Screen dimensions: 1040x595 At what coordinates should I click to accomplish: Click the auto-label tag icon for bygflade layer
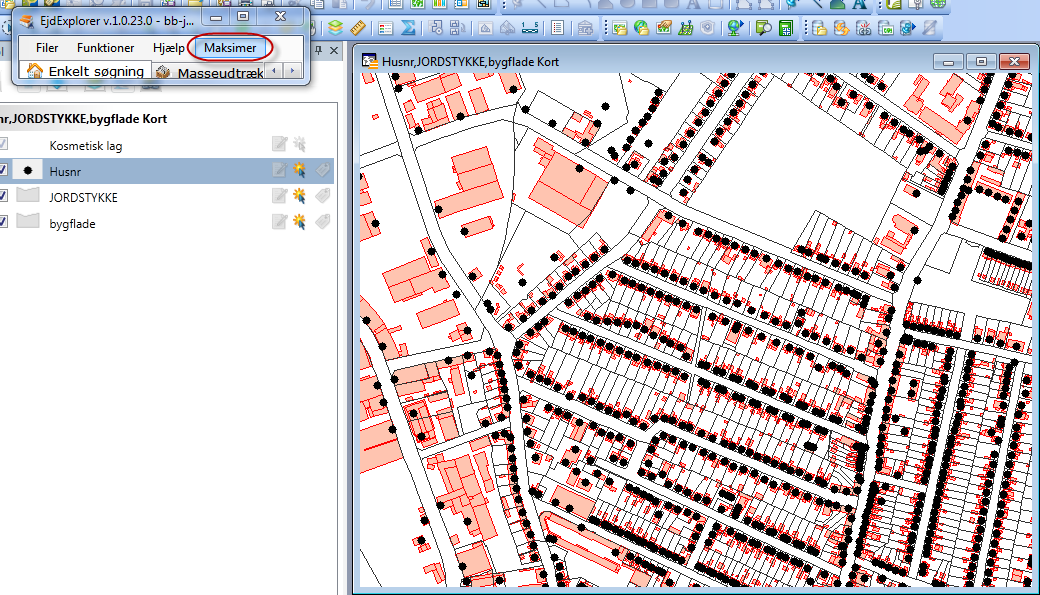(321, 223)
